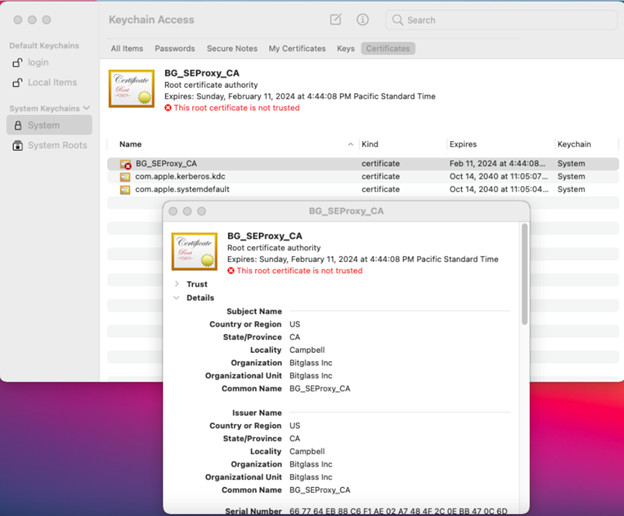Click the compose new keychain item icon
The height and width of the screenshot is (516, 624).
[x=336, y=20]
